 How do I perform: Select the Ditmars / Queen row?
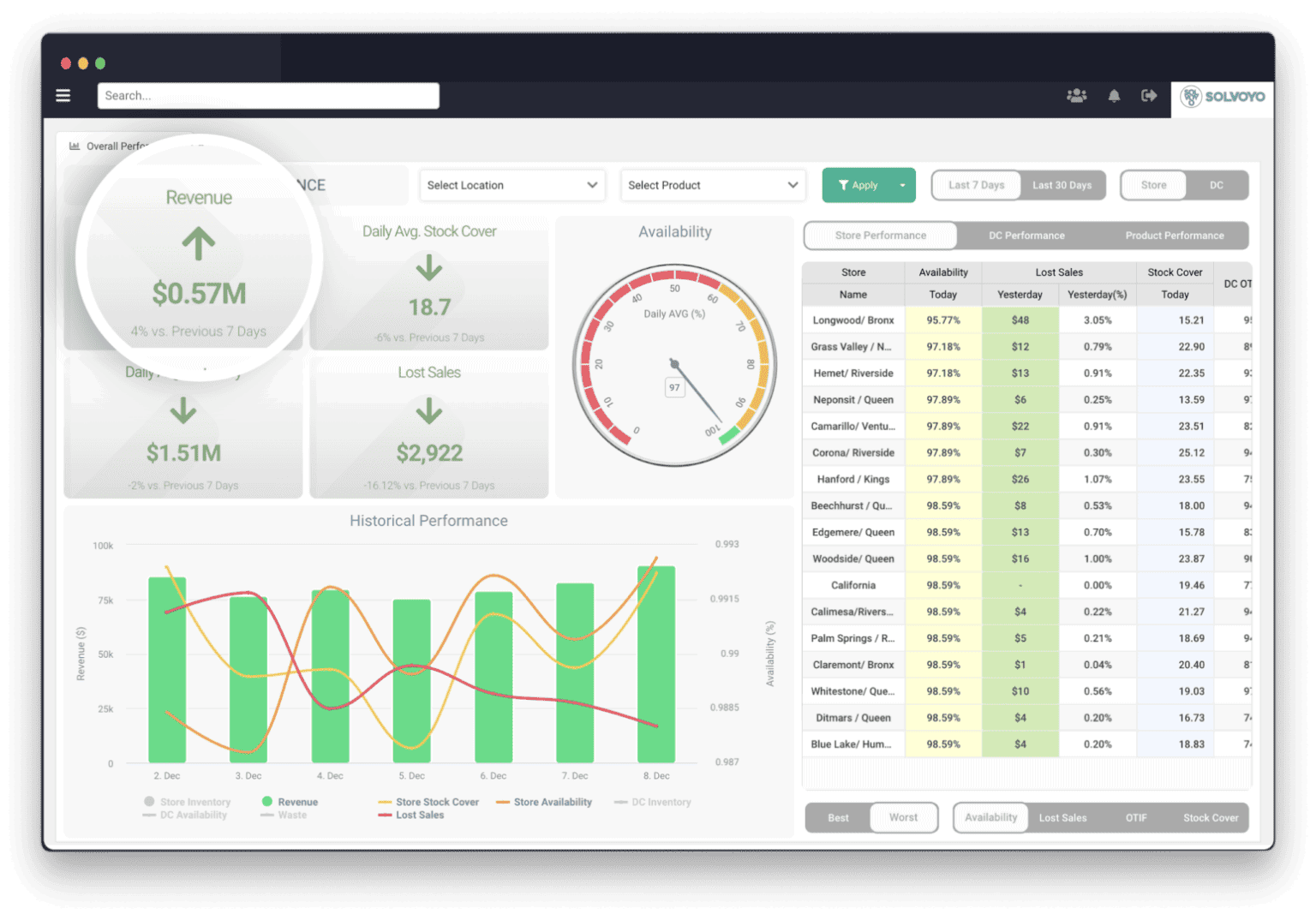click(1026, 718)
